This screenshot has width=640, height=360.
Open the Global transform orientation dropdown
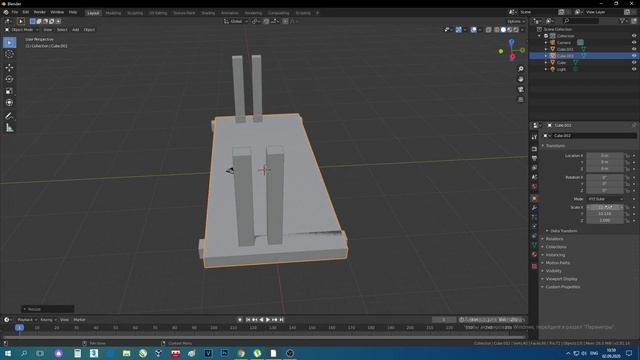(x=236, y=21)
